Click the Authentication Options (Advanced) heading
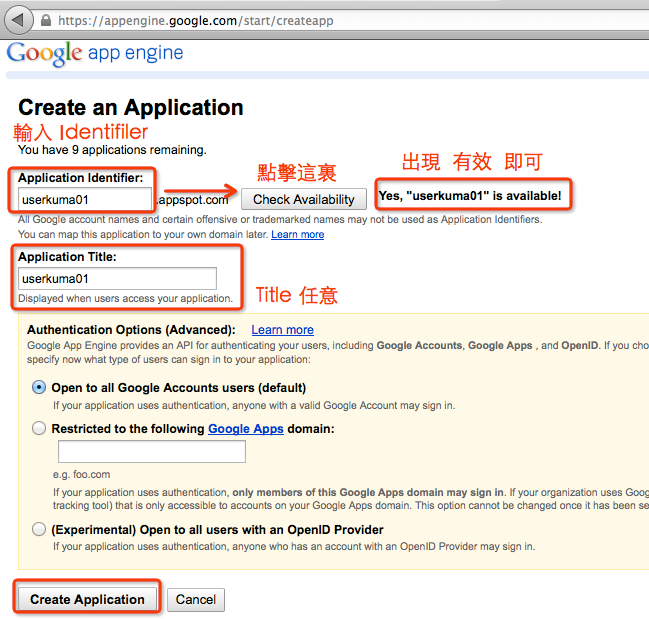This screenshot has height=619, width=649. (131, 329)
